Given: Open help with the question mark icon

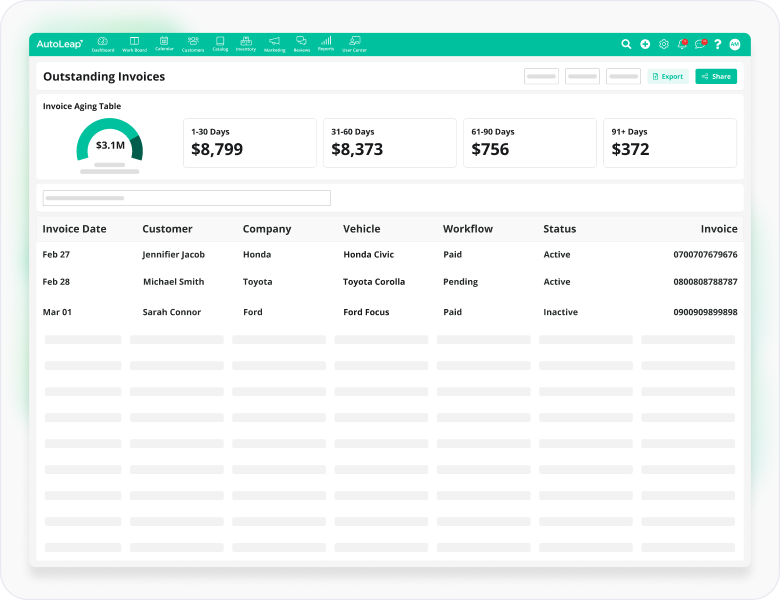Looking at the screenshot, I should click(717, 44).
